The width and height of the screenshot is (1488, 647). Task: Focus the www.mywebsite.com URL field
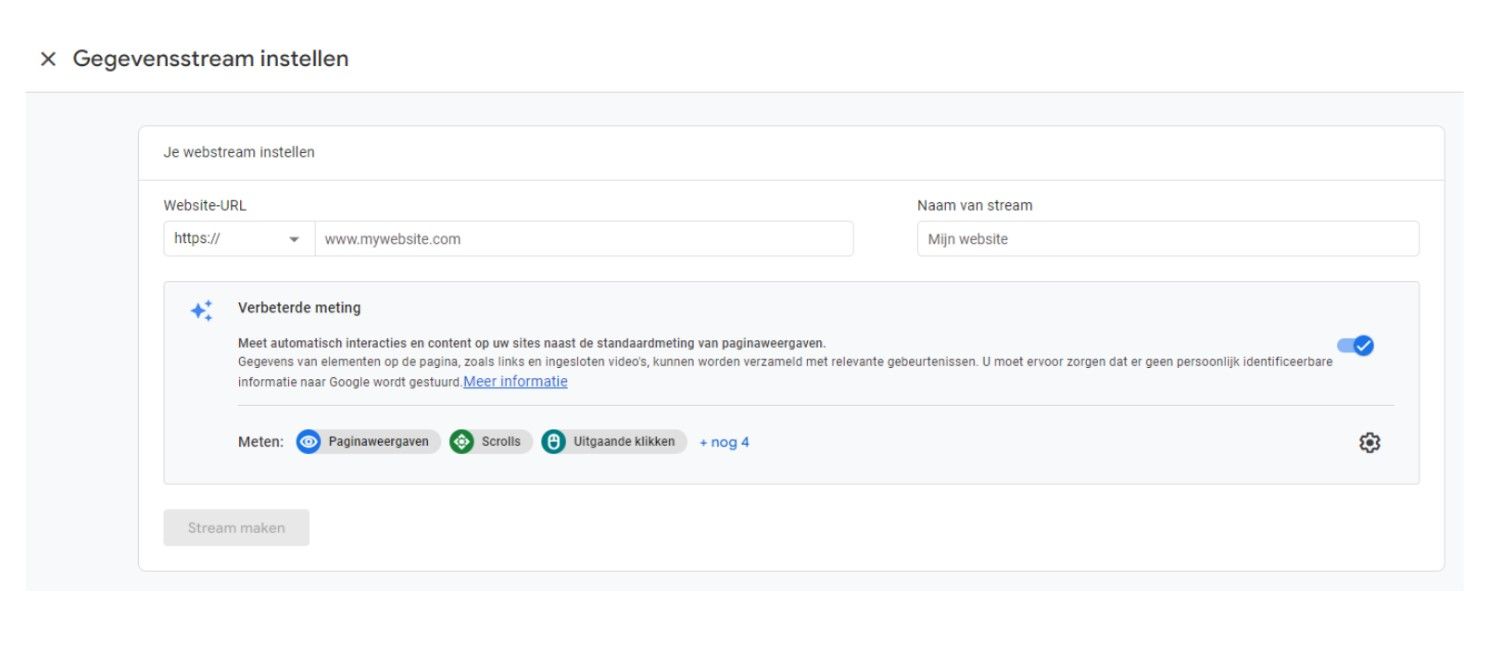tap(584, 239)
